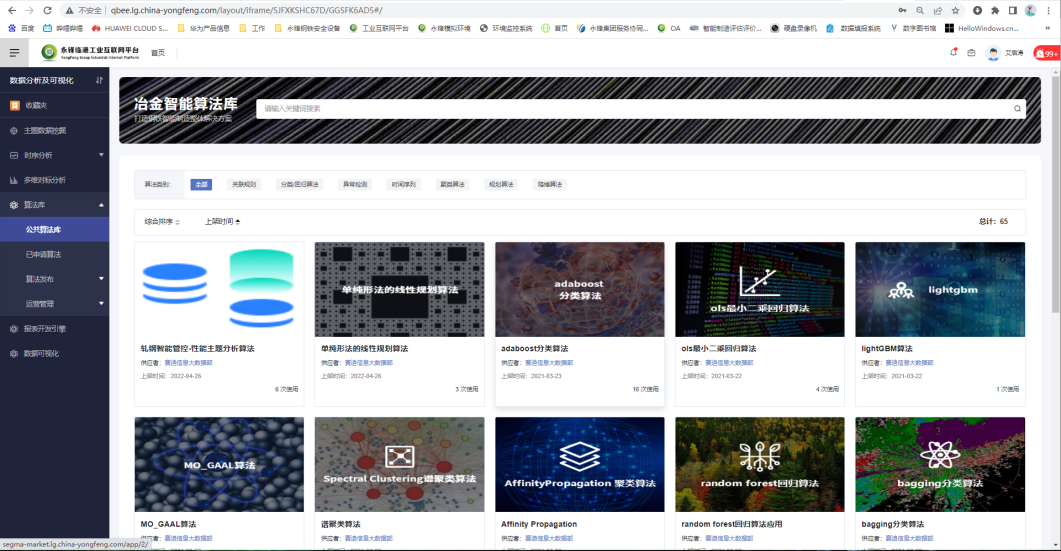Select the 全部 category filter
Screen dimensions: 1061x551
coord(202,184)
